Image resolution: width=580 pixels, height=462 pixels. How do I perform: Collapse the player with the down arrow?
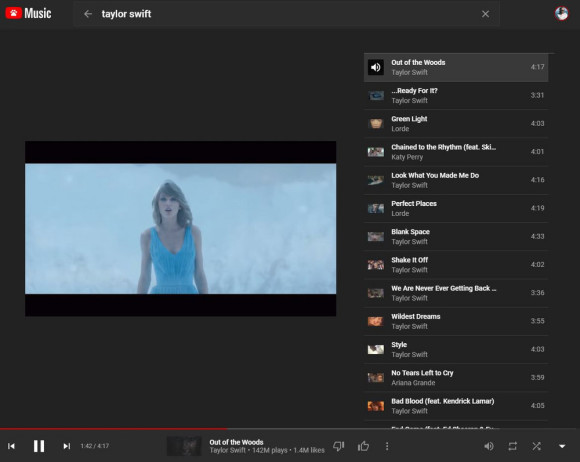point(562,446)
